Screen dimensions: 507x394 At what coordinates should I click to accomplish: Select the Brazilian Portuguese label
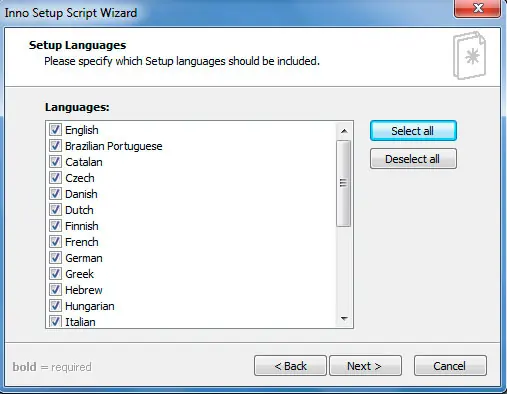tap(114, 146)
